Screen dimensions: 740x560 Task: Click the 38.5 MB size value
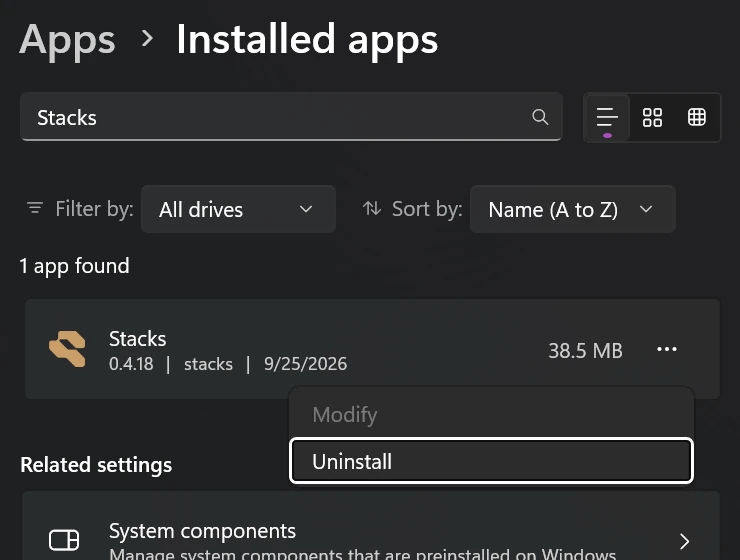(585, 351)
